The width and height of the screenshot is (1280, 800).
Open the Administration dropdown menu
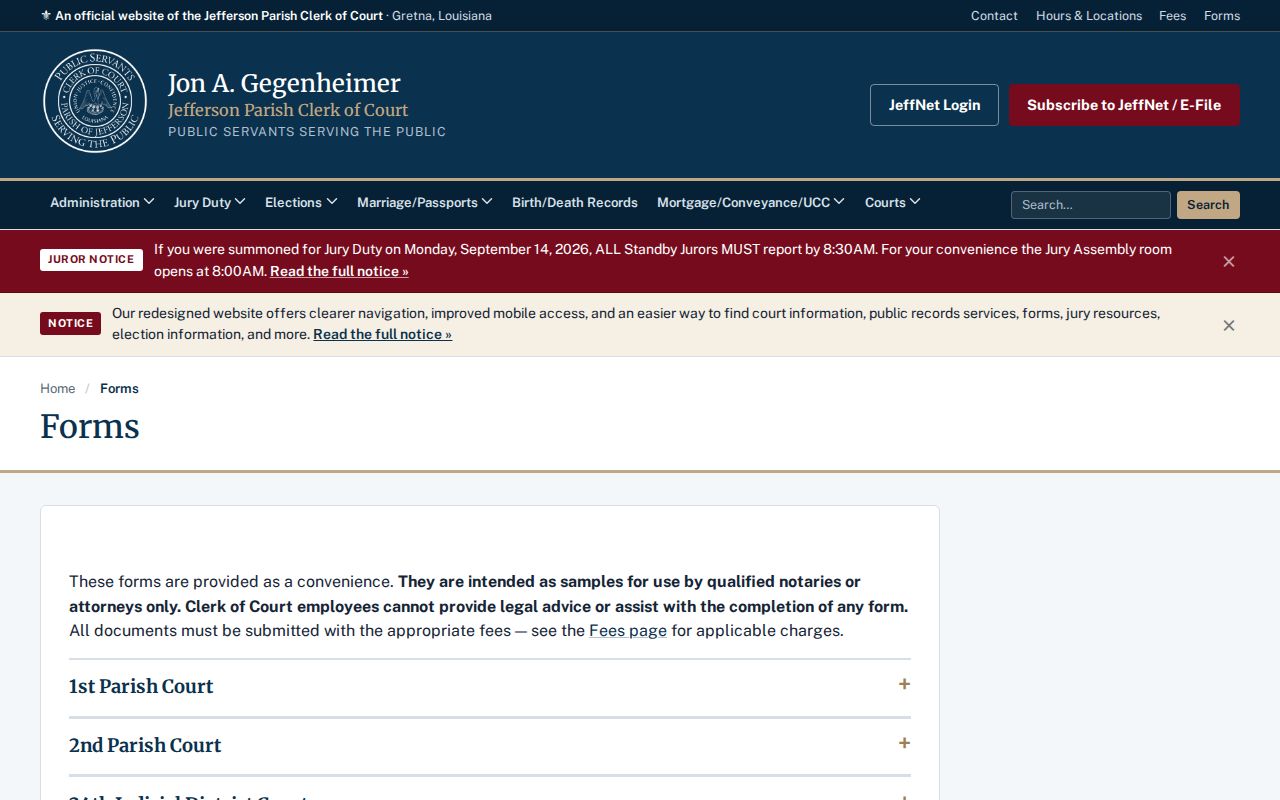click(x=102, y=202)
